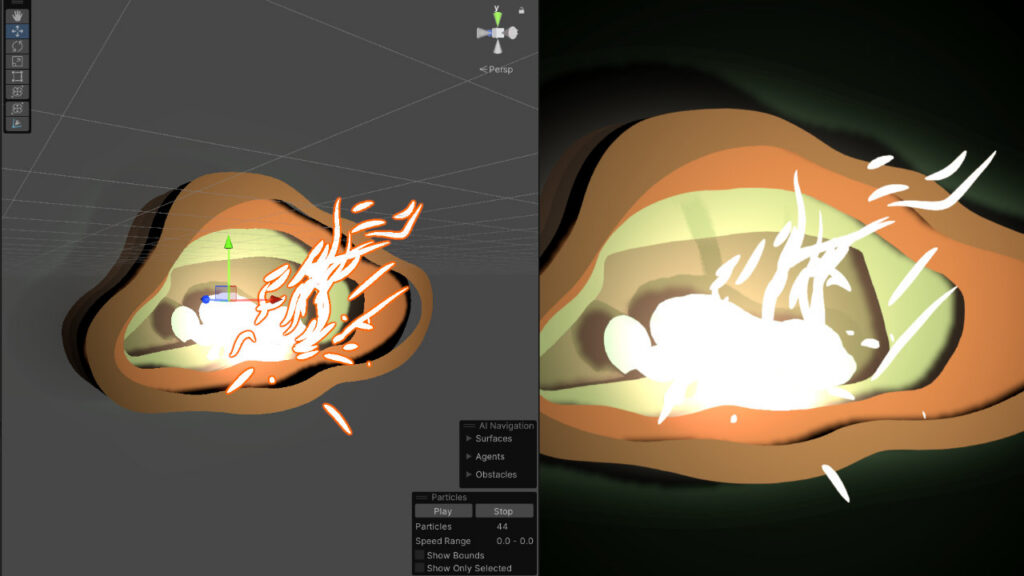Click the bottom icon in the tools toolbar
This screenshot has height=576, width=1024.
click(17, 123)
